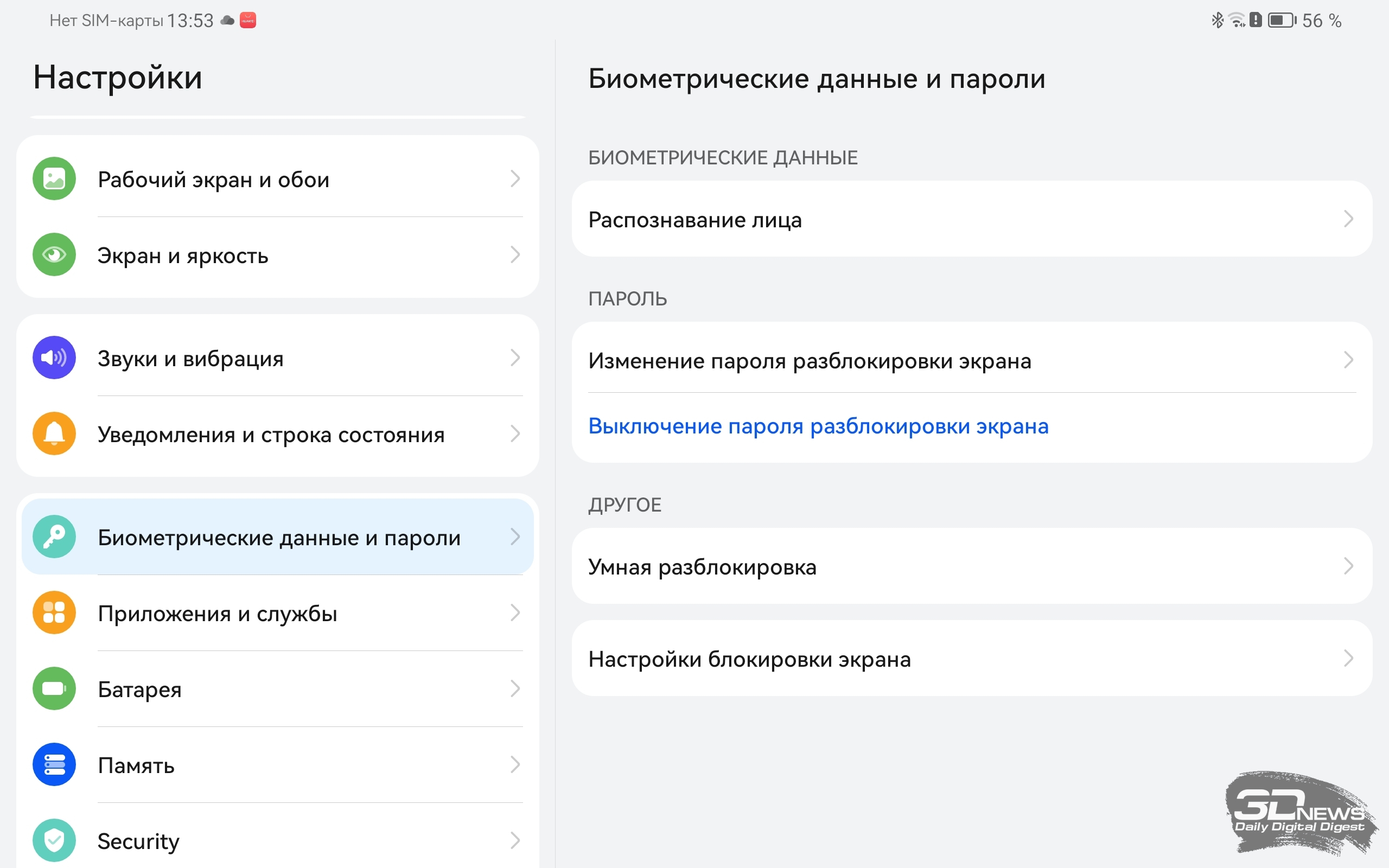
Task: Expand chevron on Экран и яркость row
Action: tap(515, 254)
